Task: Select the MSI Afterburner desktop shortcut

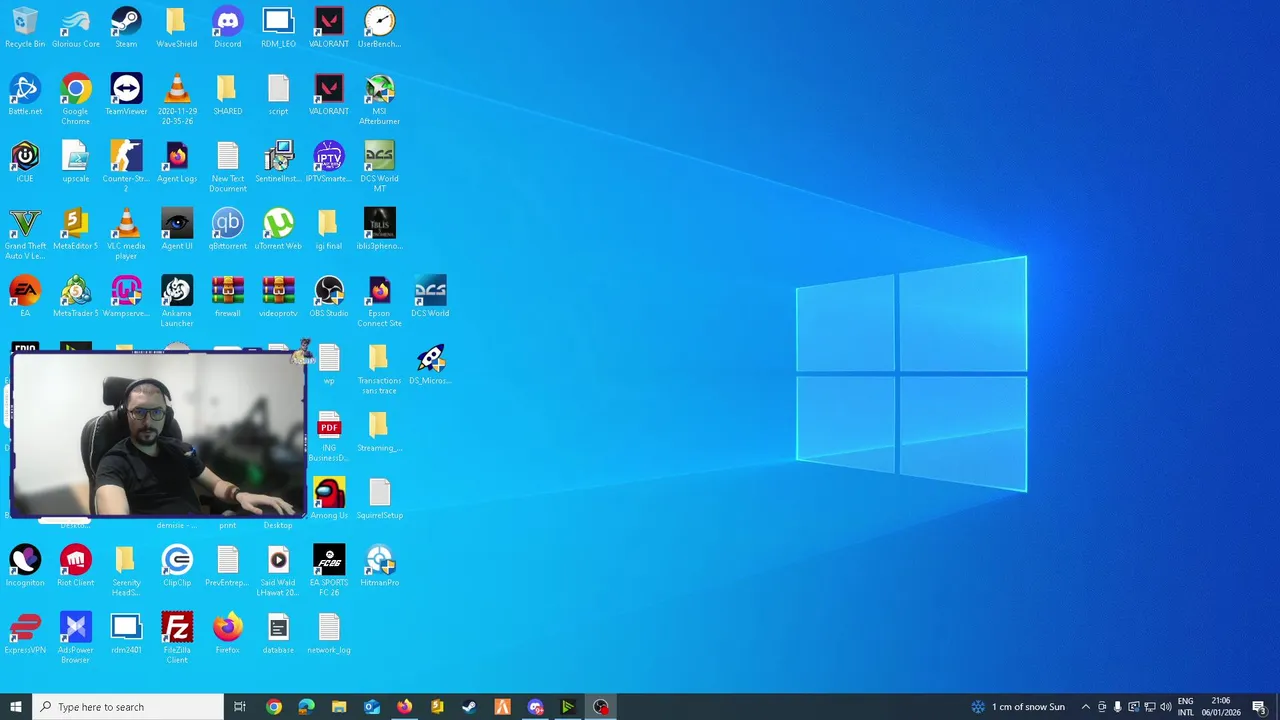Action: pos(380,100)
